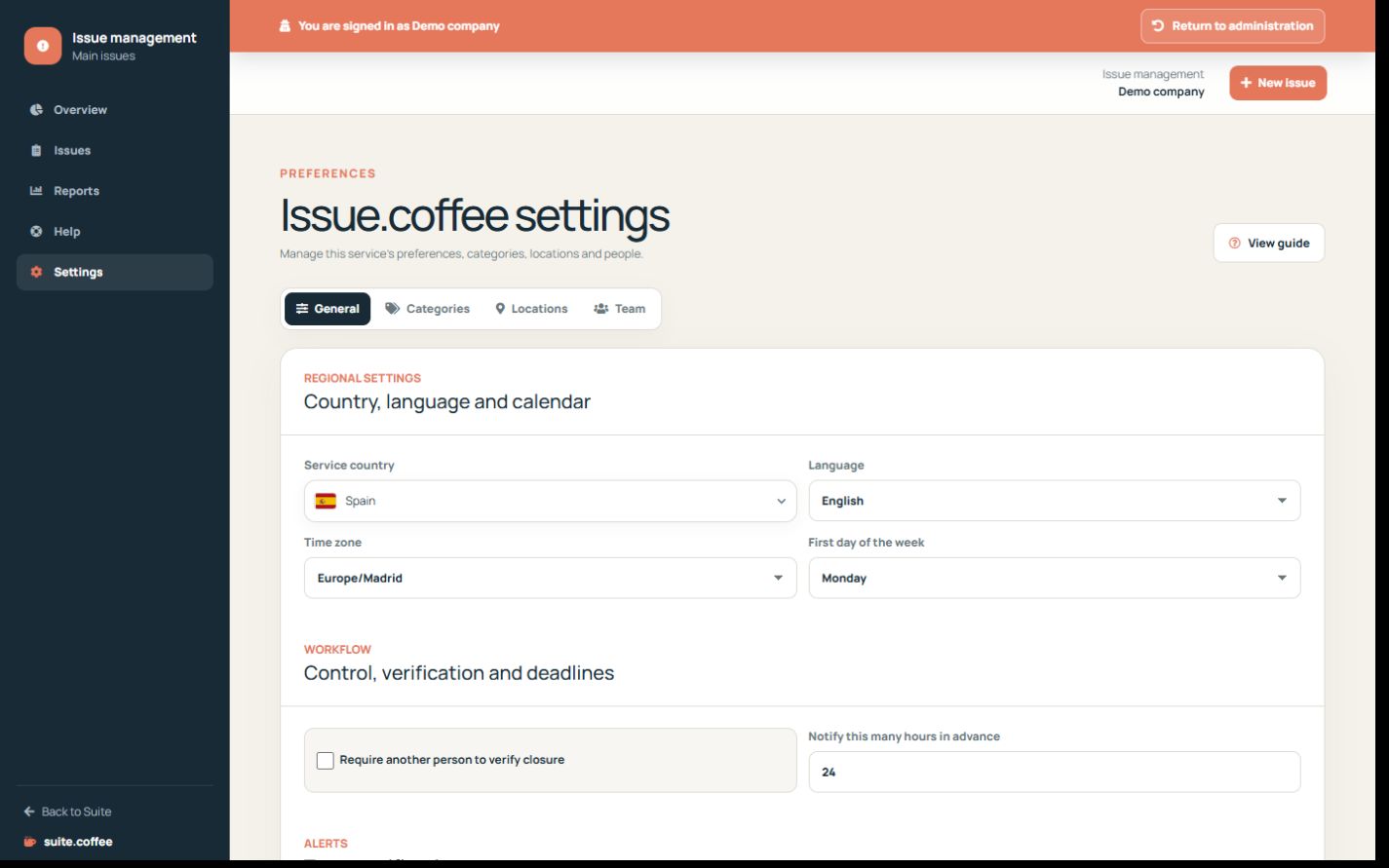Viewport: 1389px width, 868px height.
Task: Click the orange Issue management app logo
Action: click(43, 46)
